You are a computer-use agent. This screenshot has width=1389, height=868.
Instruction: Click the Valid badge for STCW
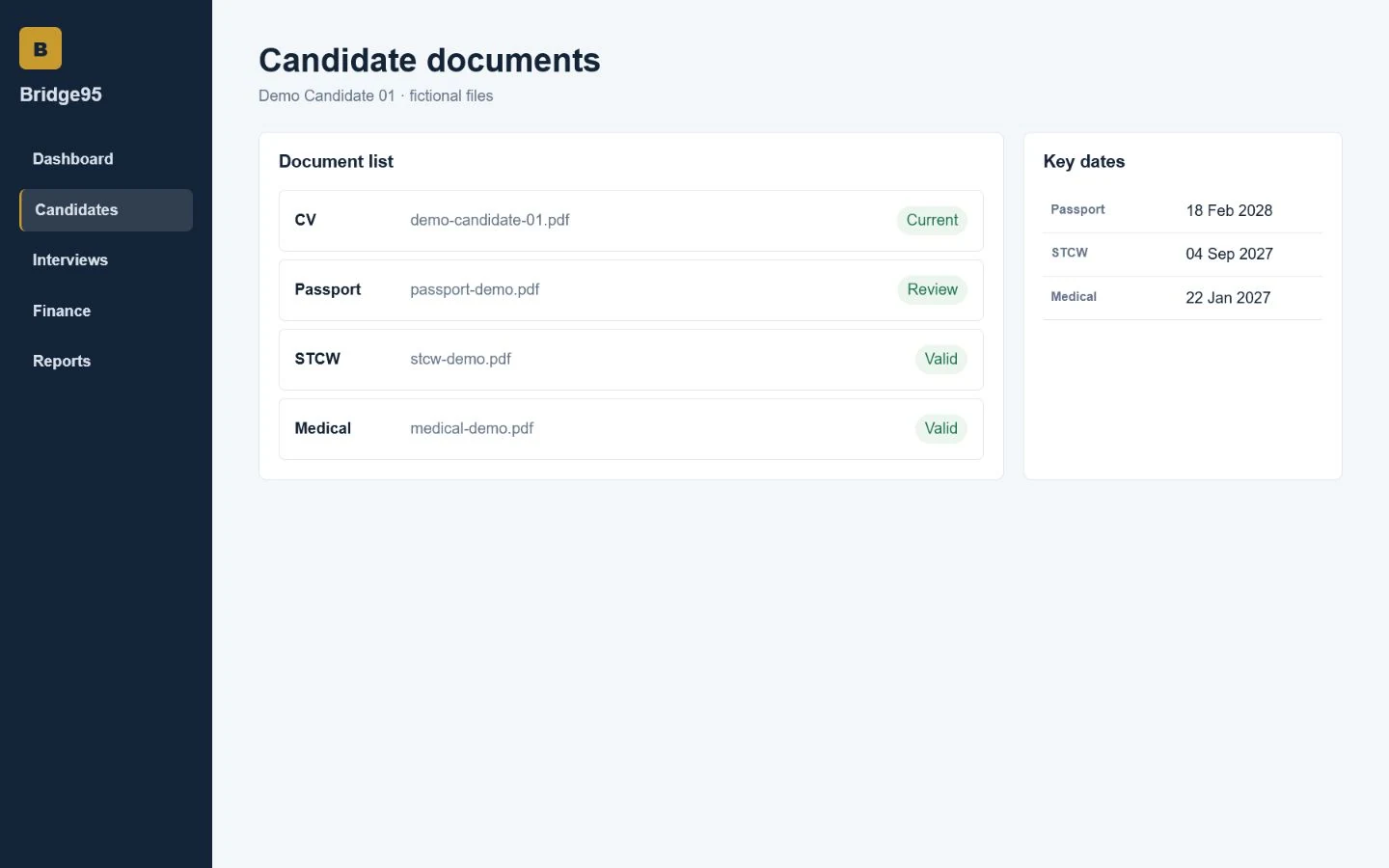point(940,359)
